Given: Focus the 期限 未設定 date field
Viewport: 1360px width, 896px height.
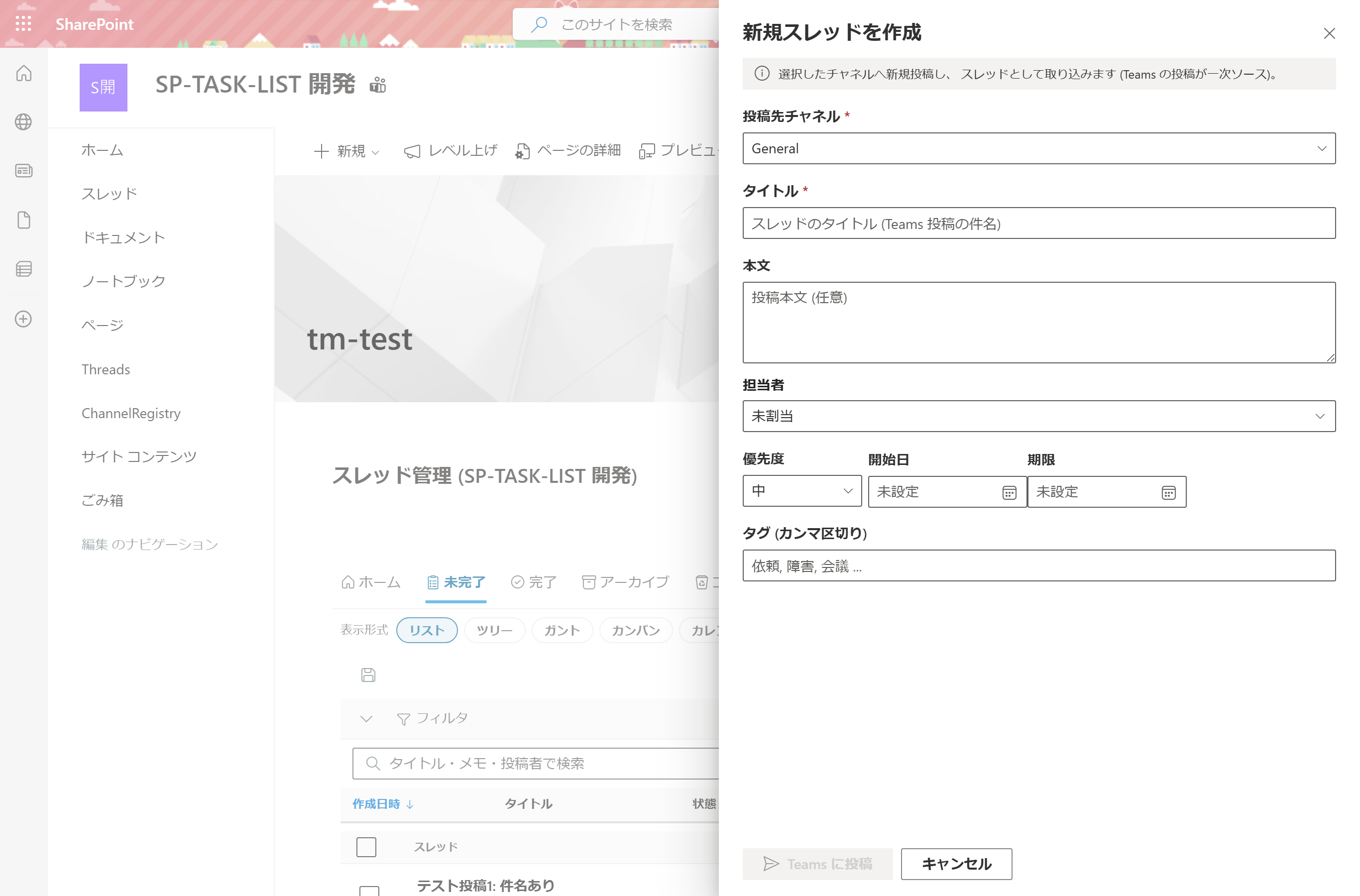Looking at the screenshot, I should [1106, 491].
